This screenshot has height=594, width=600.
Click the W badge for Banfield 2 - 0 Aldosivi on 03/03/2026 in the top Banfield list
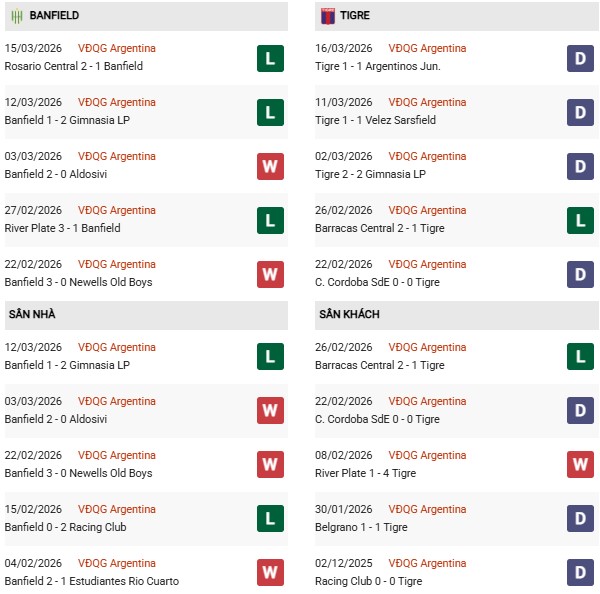270,166
